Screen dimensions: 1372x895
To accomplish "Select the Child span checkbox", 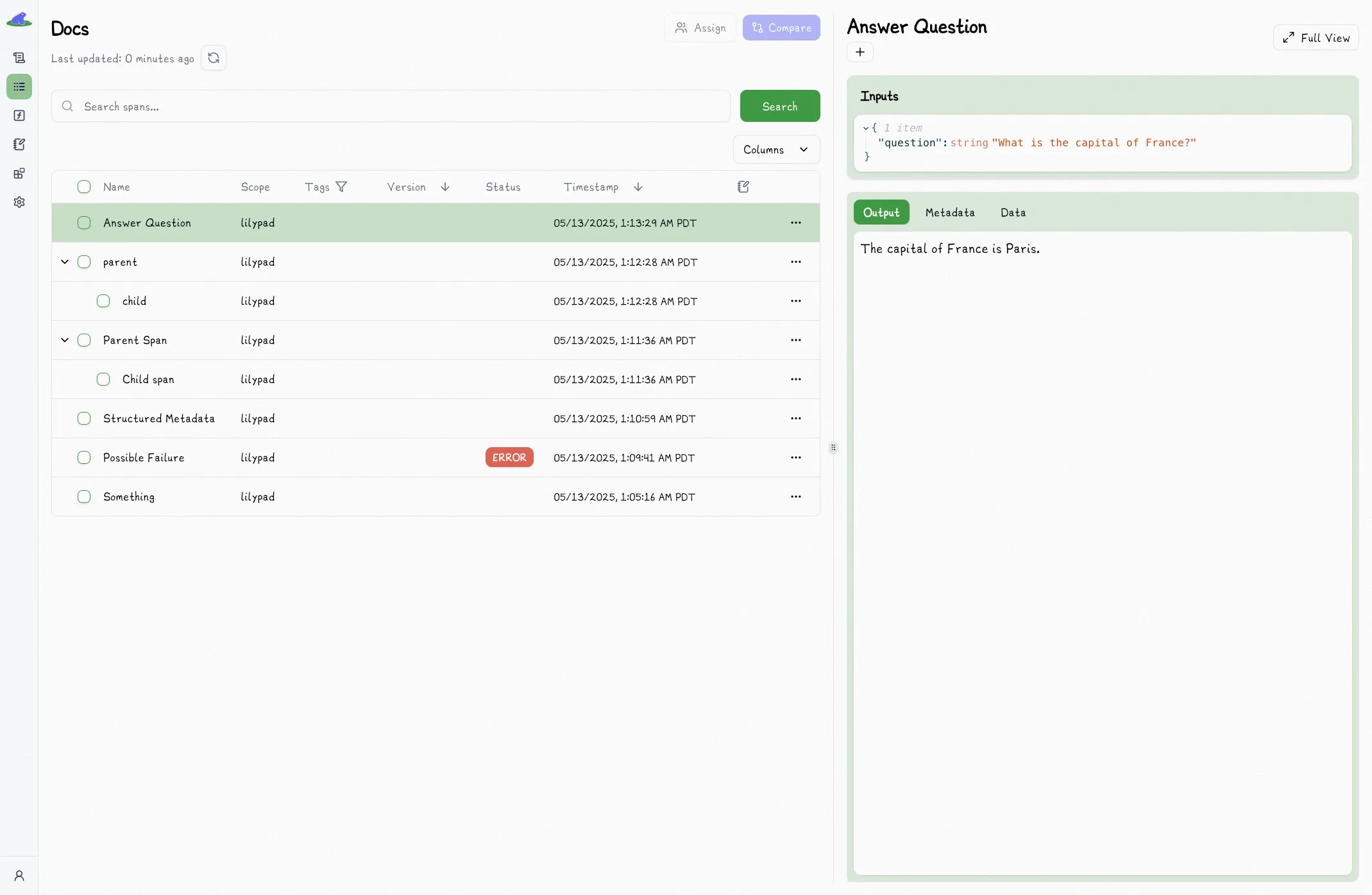I will tap(103, 379).
